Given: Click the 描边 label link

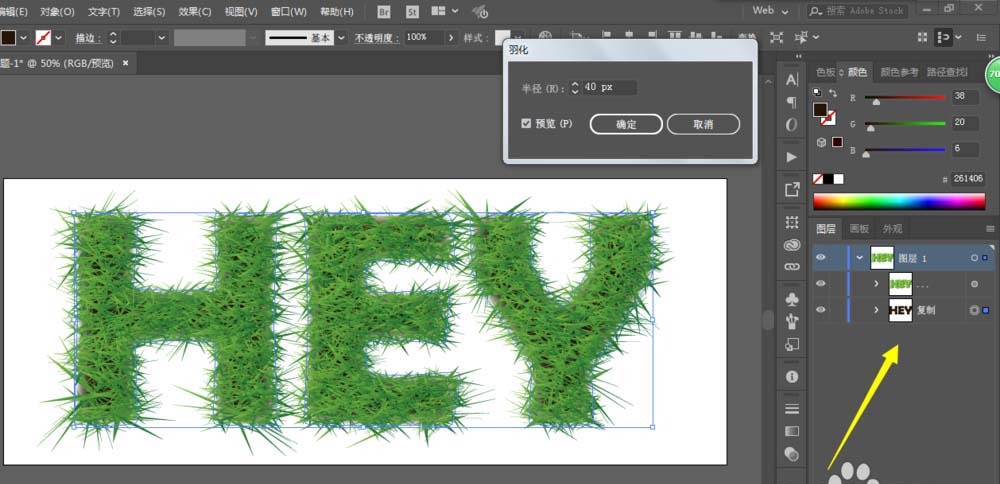Looking at the screenshot, I should 88,38.
